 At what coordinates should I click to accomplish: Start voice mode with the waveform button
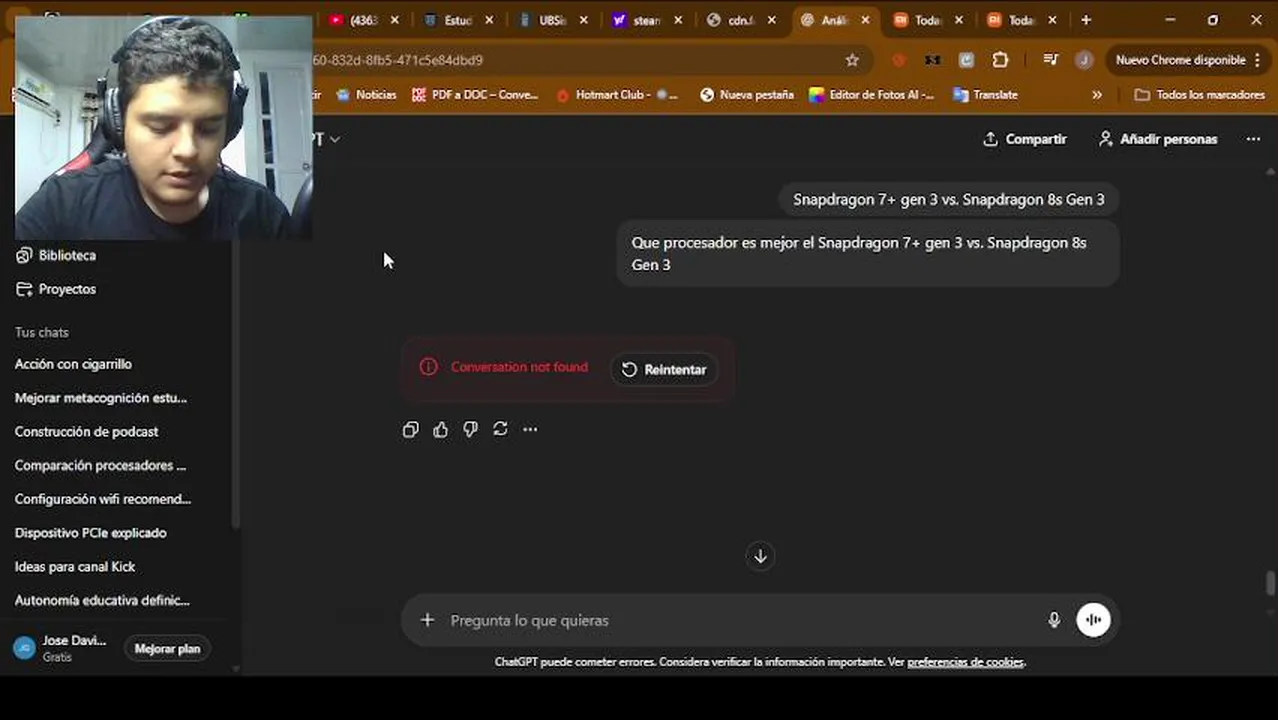coord(1093,620)
